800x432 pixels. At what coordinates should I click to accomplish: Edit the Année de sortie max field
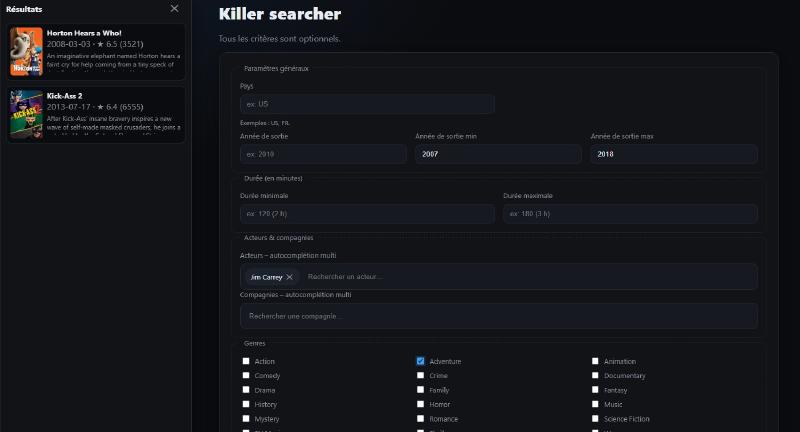[x=674, y=154]
